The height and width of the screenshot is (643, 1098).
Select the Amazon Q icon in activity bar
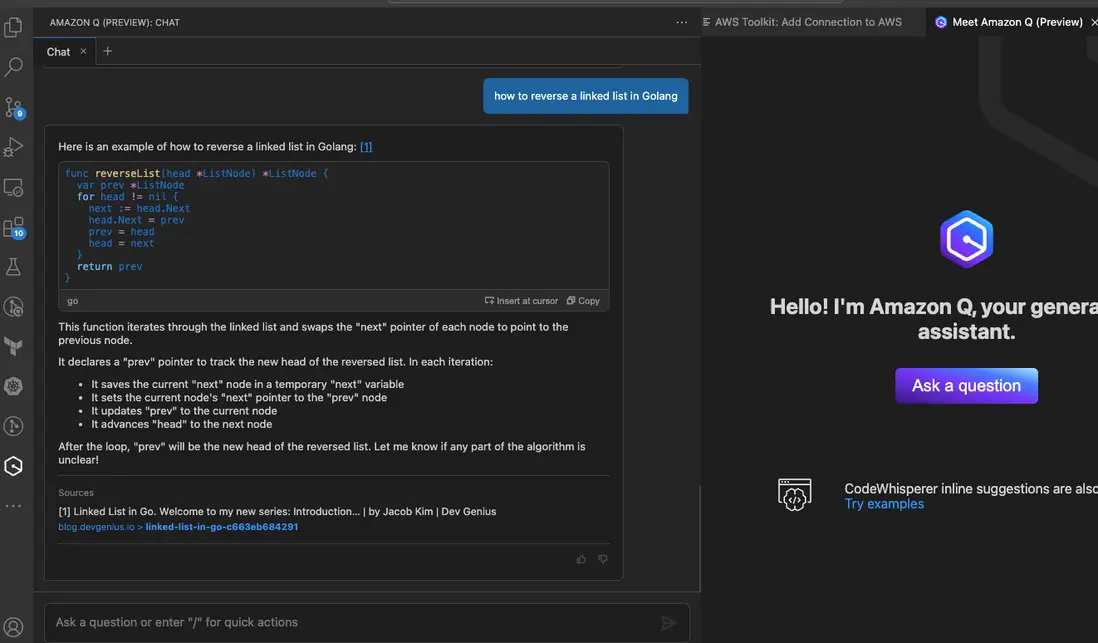[x=14, y=465]
